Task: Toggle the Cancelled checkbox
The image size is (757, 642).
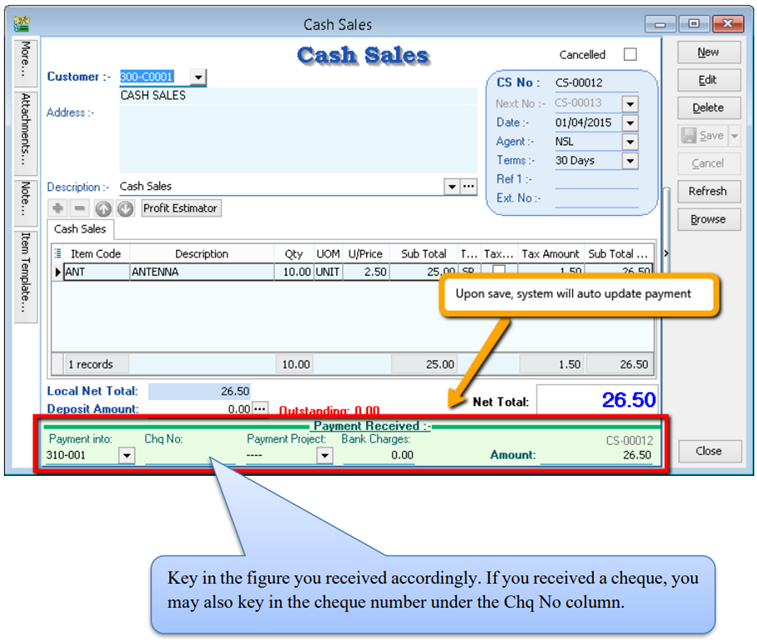Action: (x=629, y=55)
